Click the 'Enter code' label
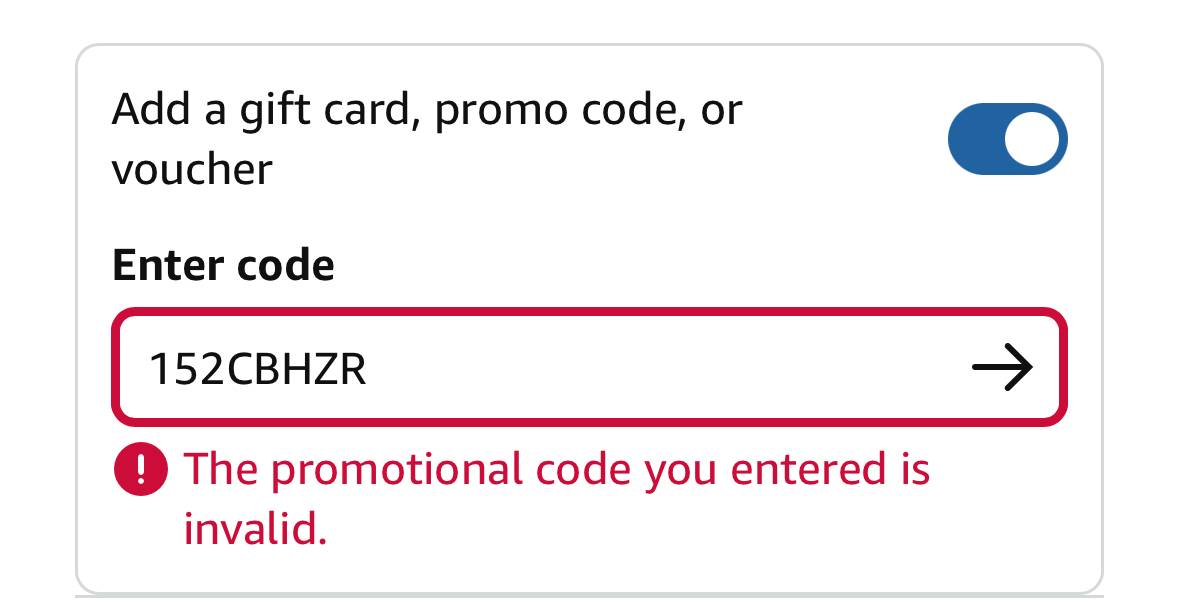The height and width of the screenshot is (607, 1179). (223, 266)
